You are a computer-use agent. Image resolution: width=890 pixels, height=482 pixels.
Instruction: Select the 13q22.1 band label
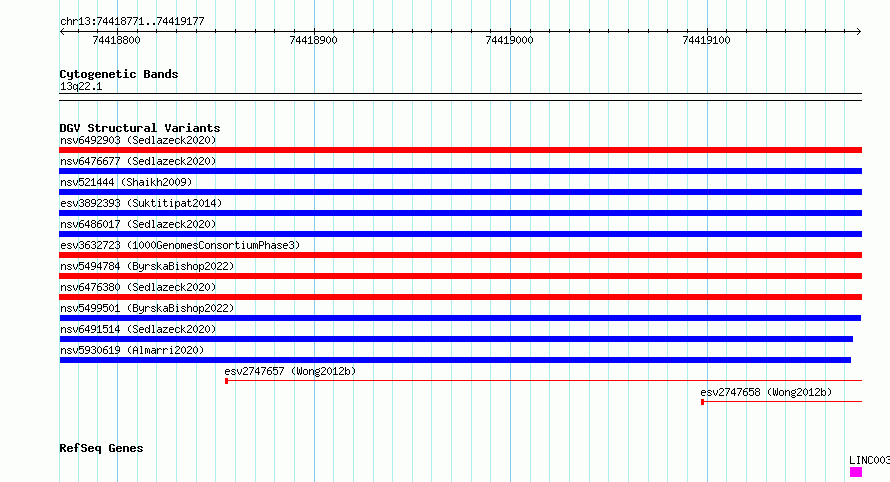(81, 86)
